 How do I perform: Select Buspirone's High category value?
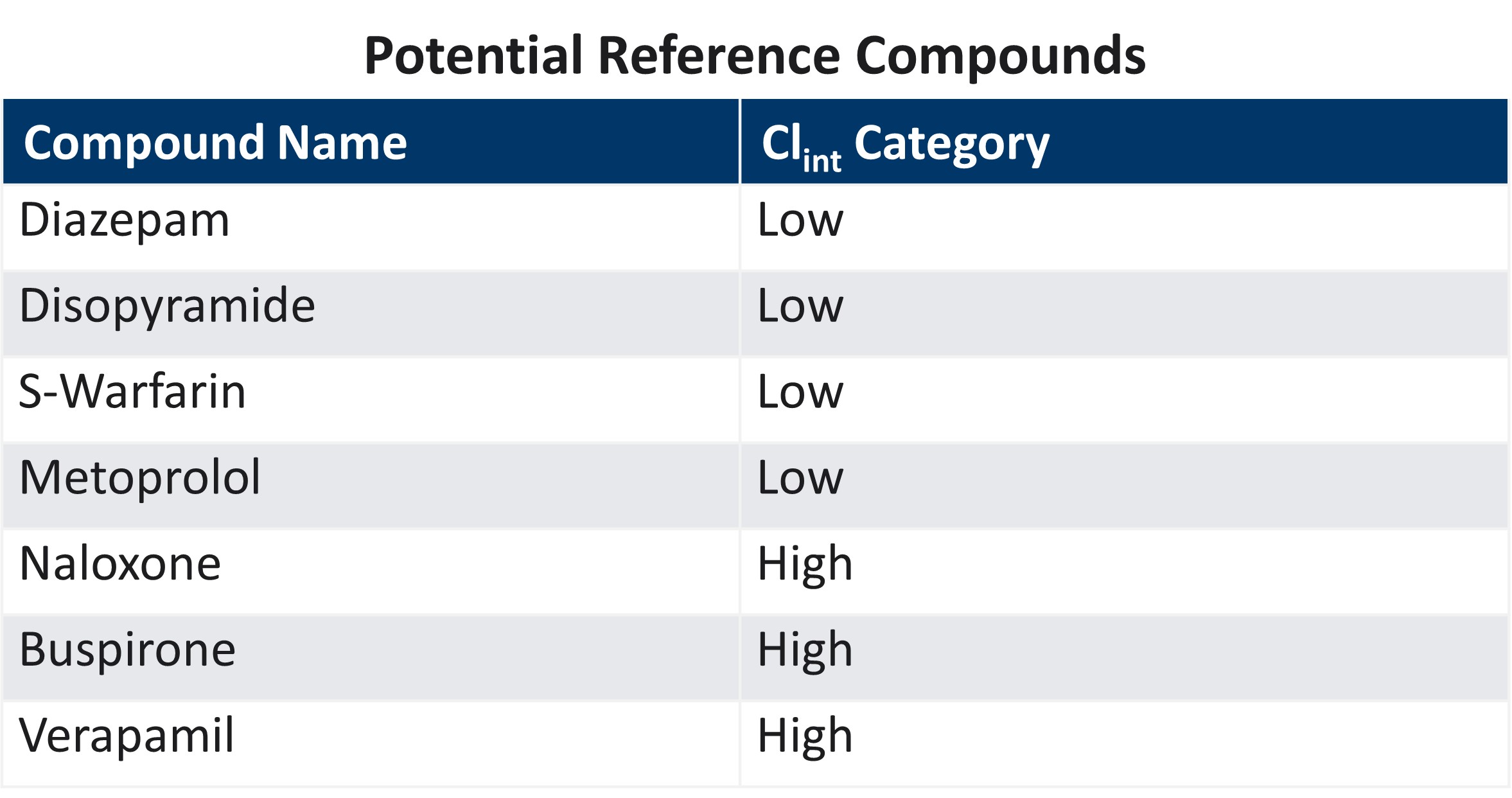tap(805, 650)
